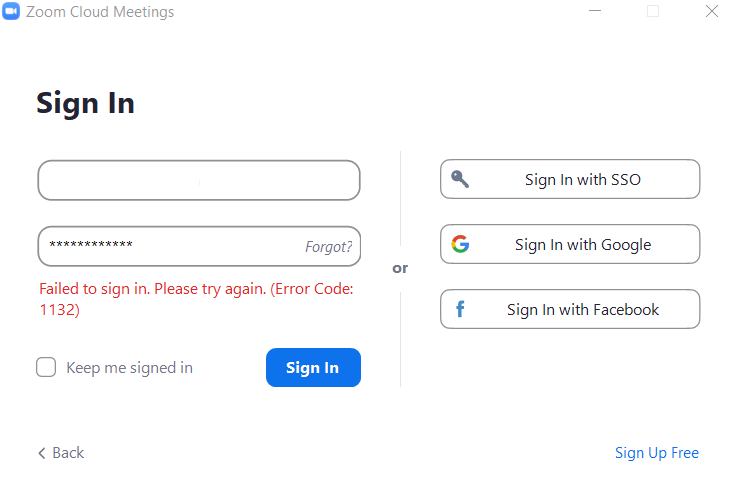Click the Zoom camera icon in title bar
Image resolution: width=739 pixels, height=488 pixels.
(12, 12)
